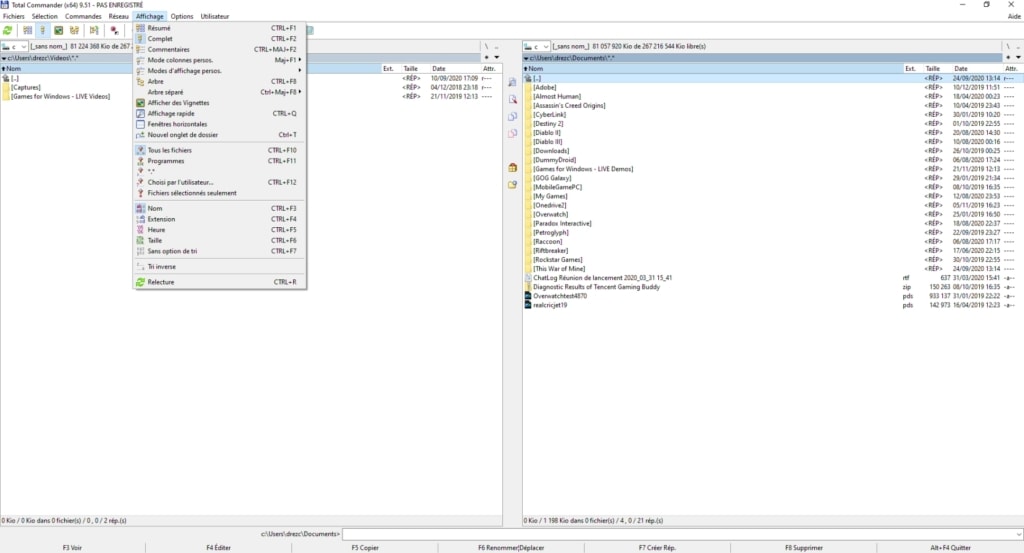Expand Mode colonnes persos. submenu
1024x553 pixels.
219,60
